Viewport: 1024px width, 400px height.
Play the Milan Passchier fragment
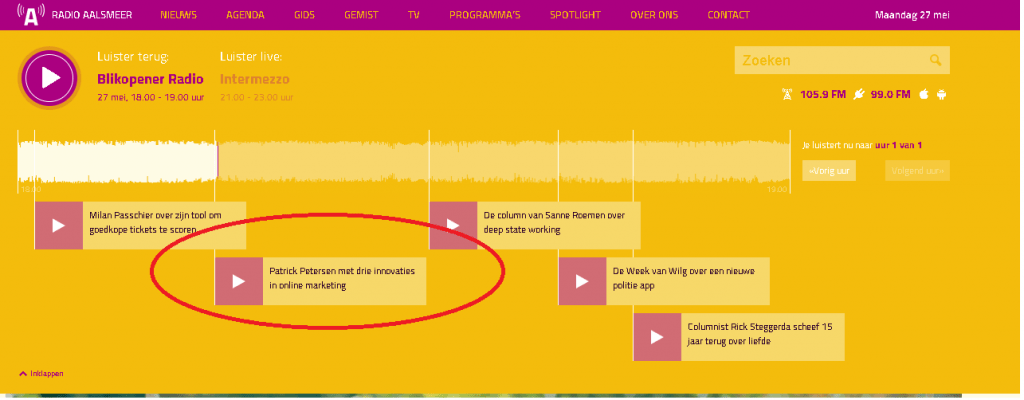[59, 225]
